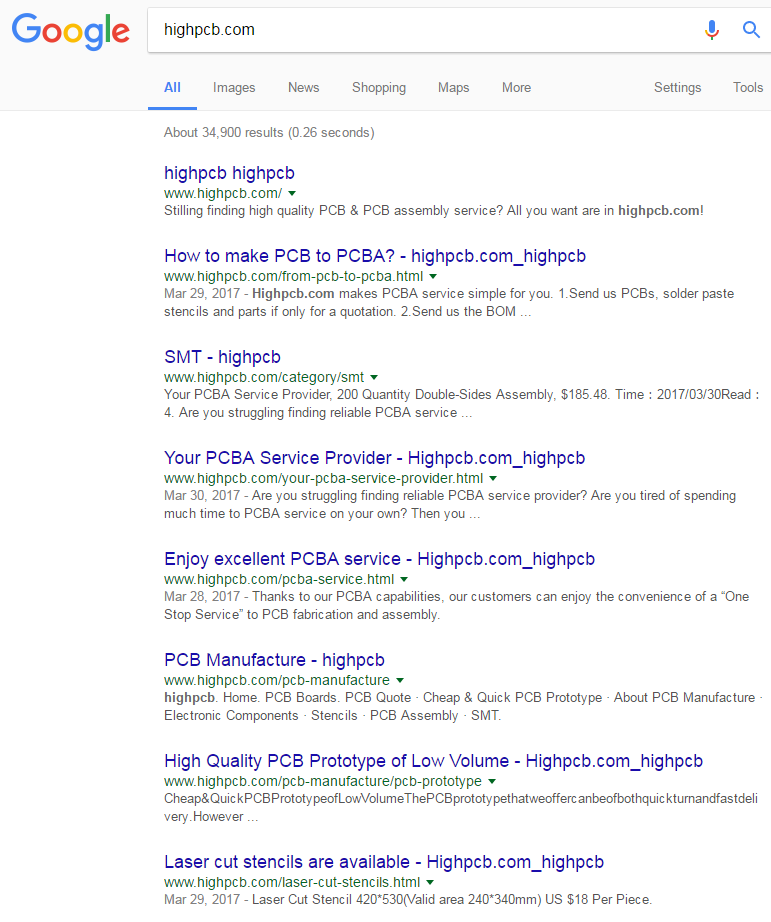Image resolution: width=771 pixels, height=922 pixels.
Task: Click the Google logo
Action: [x=71, y=31]
